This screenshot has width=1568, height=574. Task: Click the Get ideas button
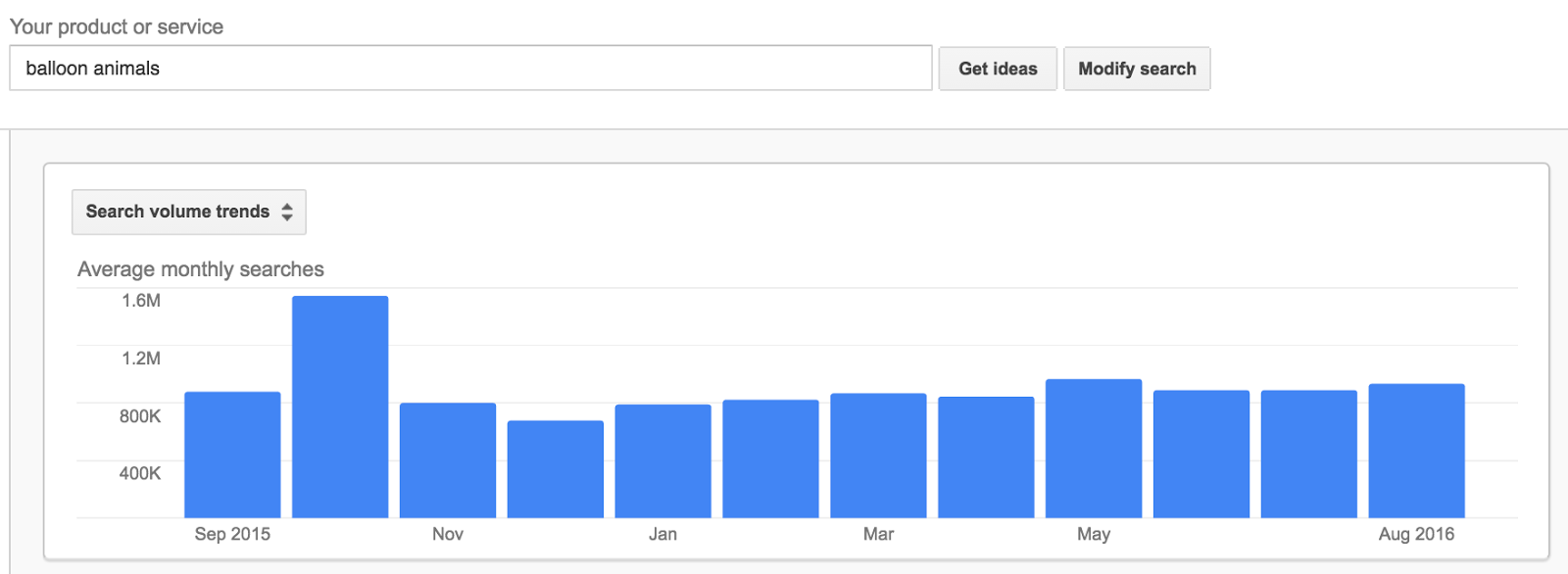[998, 69]
